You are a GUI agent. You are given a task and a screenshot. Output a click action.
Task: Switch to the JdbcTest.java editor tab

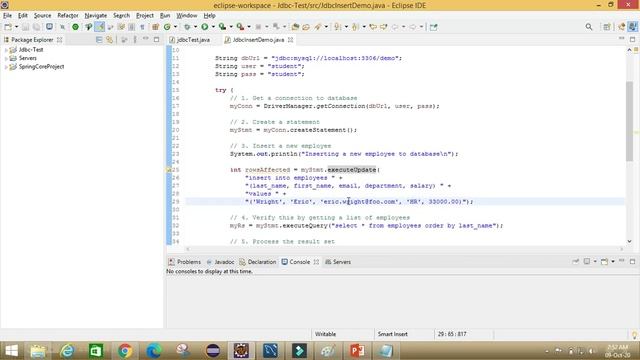tap(190, 40)
